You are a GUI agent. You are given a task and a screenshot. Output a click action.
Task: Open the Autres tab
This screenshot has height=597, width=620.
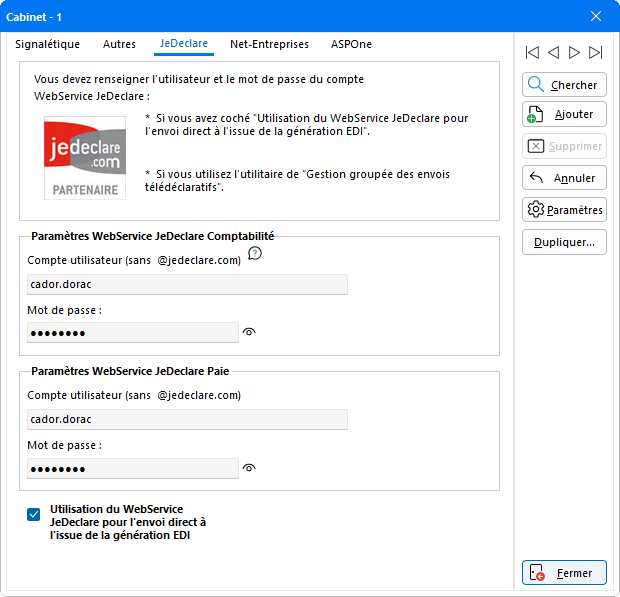(119, 44)
